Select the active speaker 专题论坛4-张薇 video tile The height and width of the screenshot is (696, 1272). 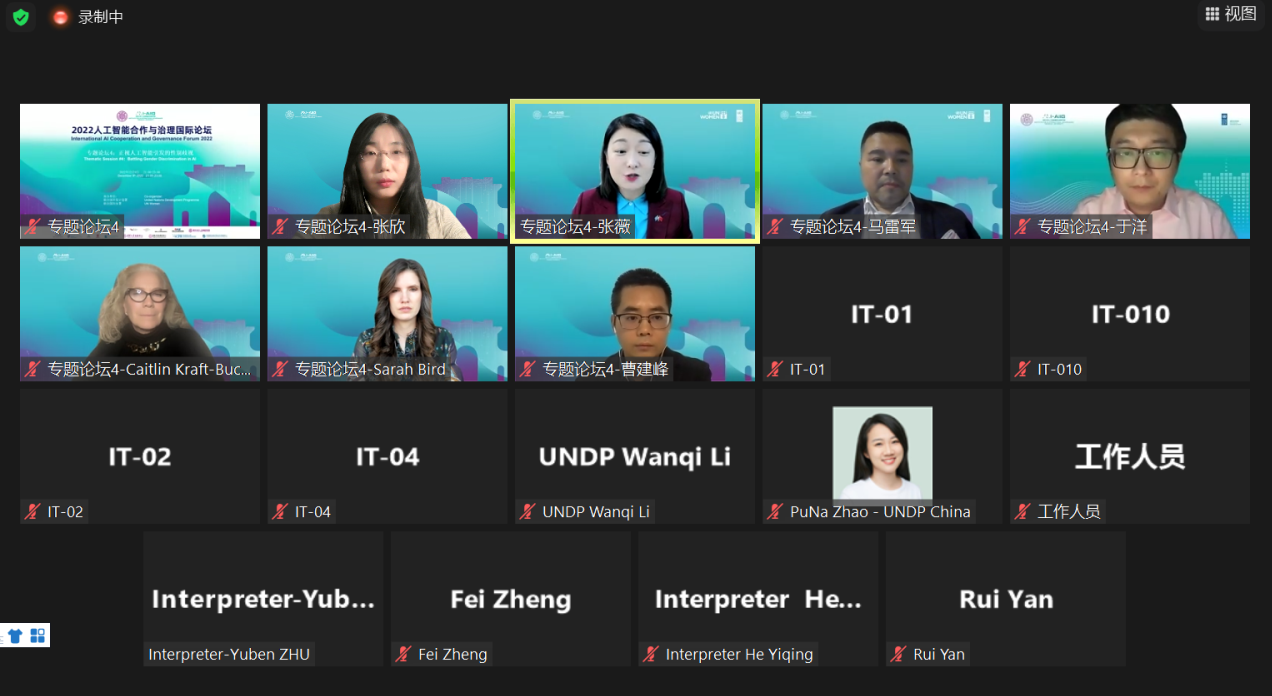pyautogui.click(x=635, y=171)
